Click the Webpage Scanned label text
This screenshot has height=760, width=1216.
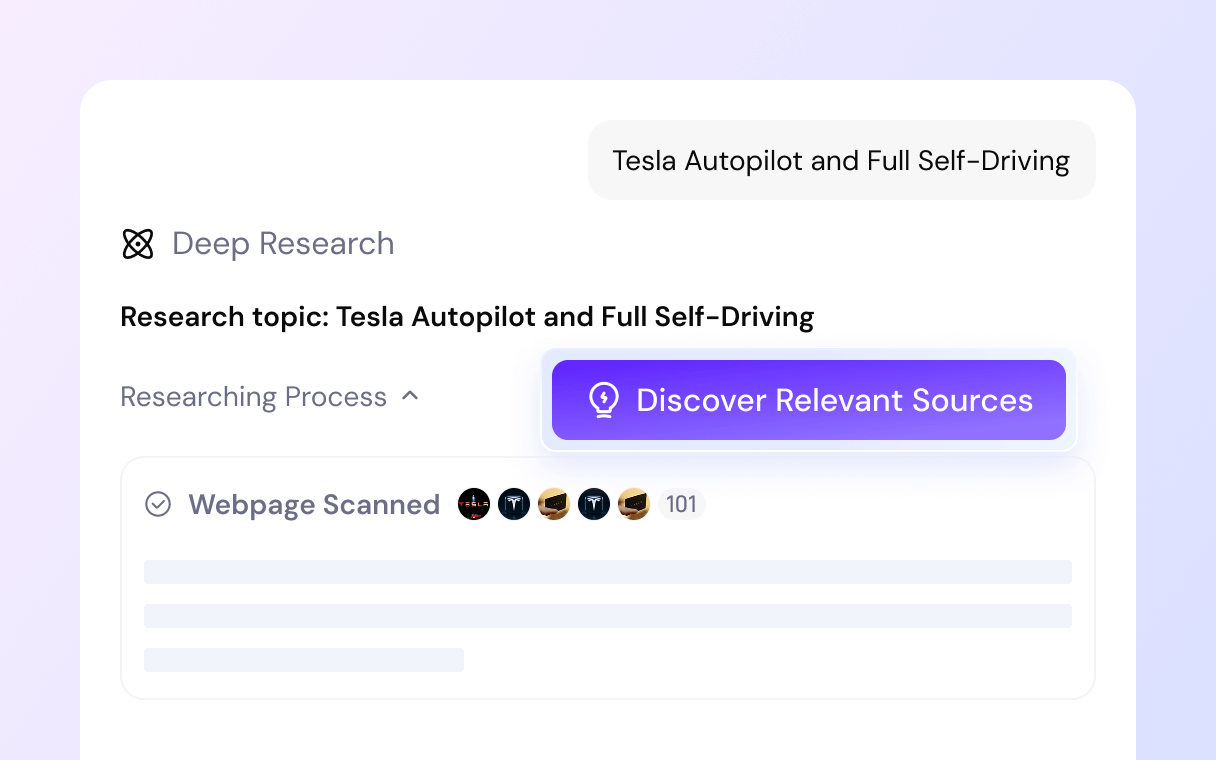pyautogui.click(x=314, y=505)
